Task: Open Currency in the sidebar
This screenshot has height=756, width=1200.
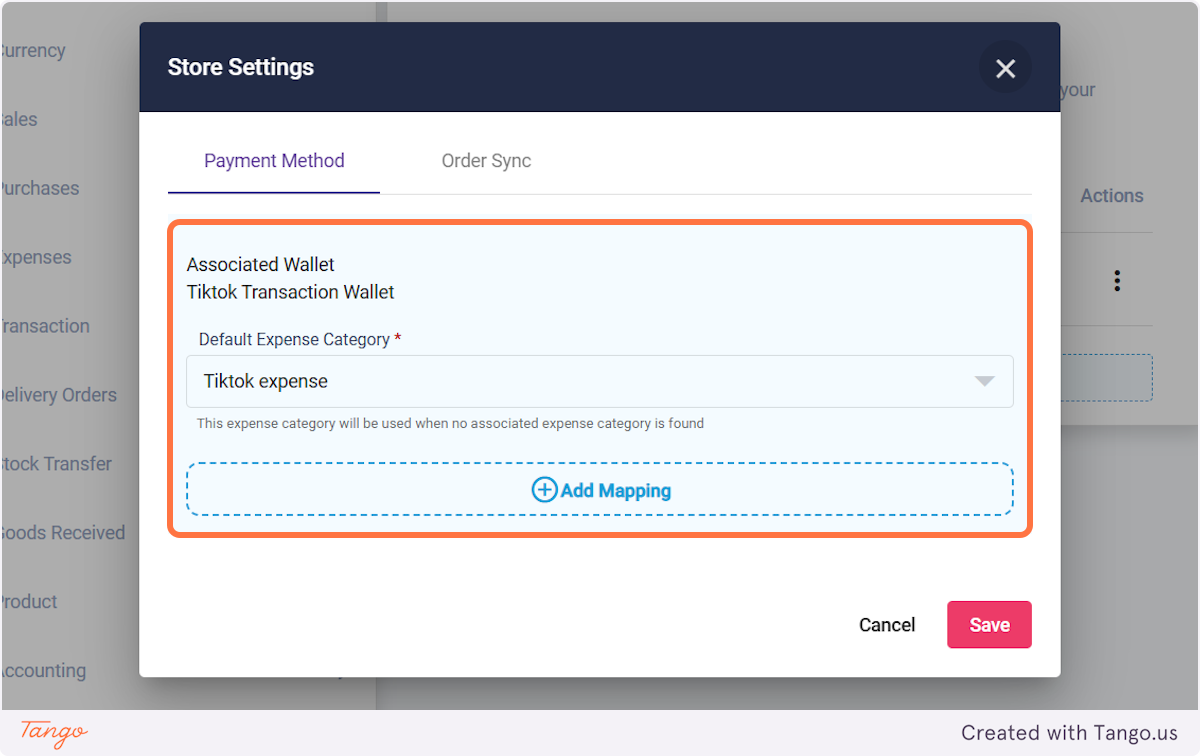Action: (x=32, y=50)
